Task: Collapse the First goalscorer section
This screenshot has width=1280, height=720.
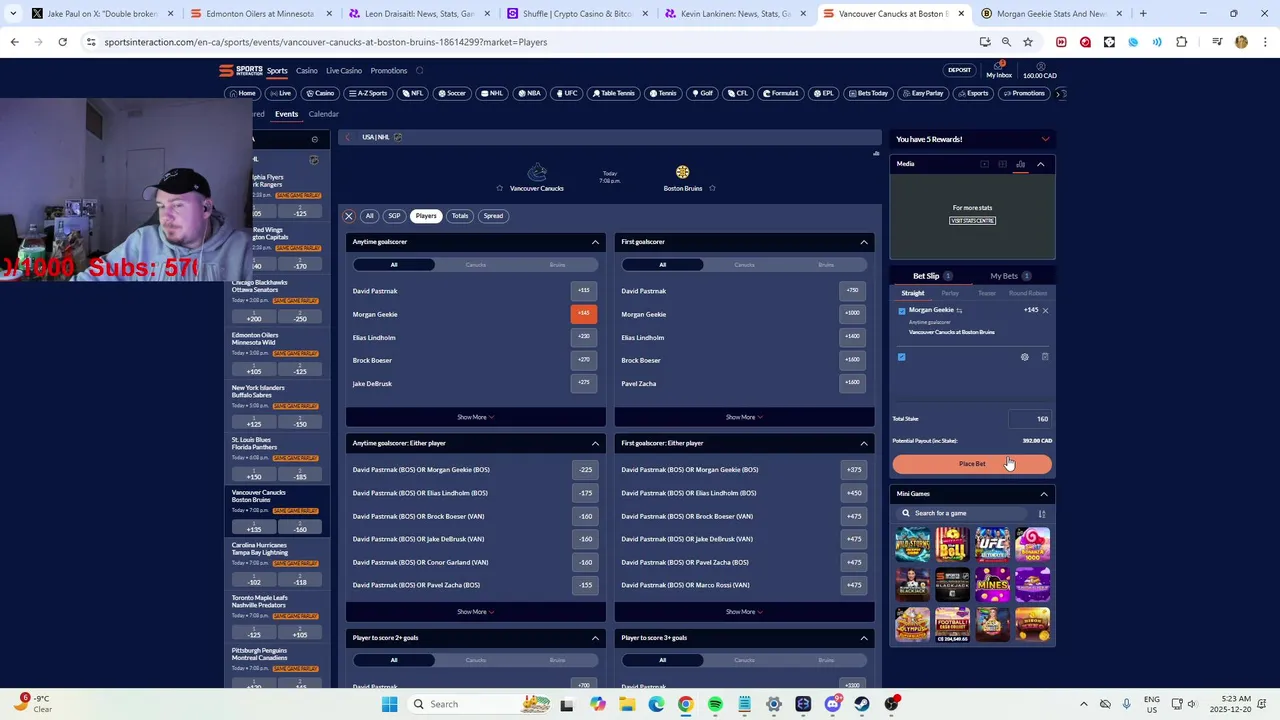Action: point(864,242)
